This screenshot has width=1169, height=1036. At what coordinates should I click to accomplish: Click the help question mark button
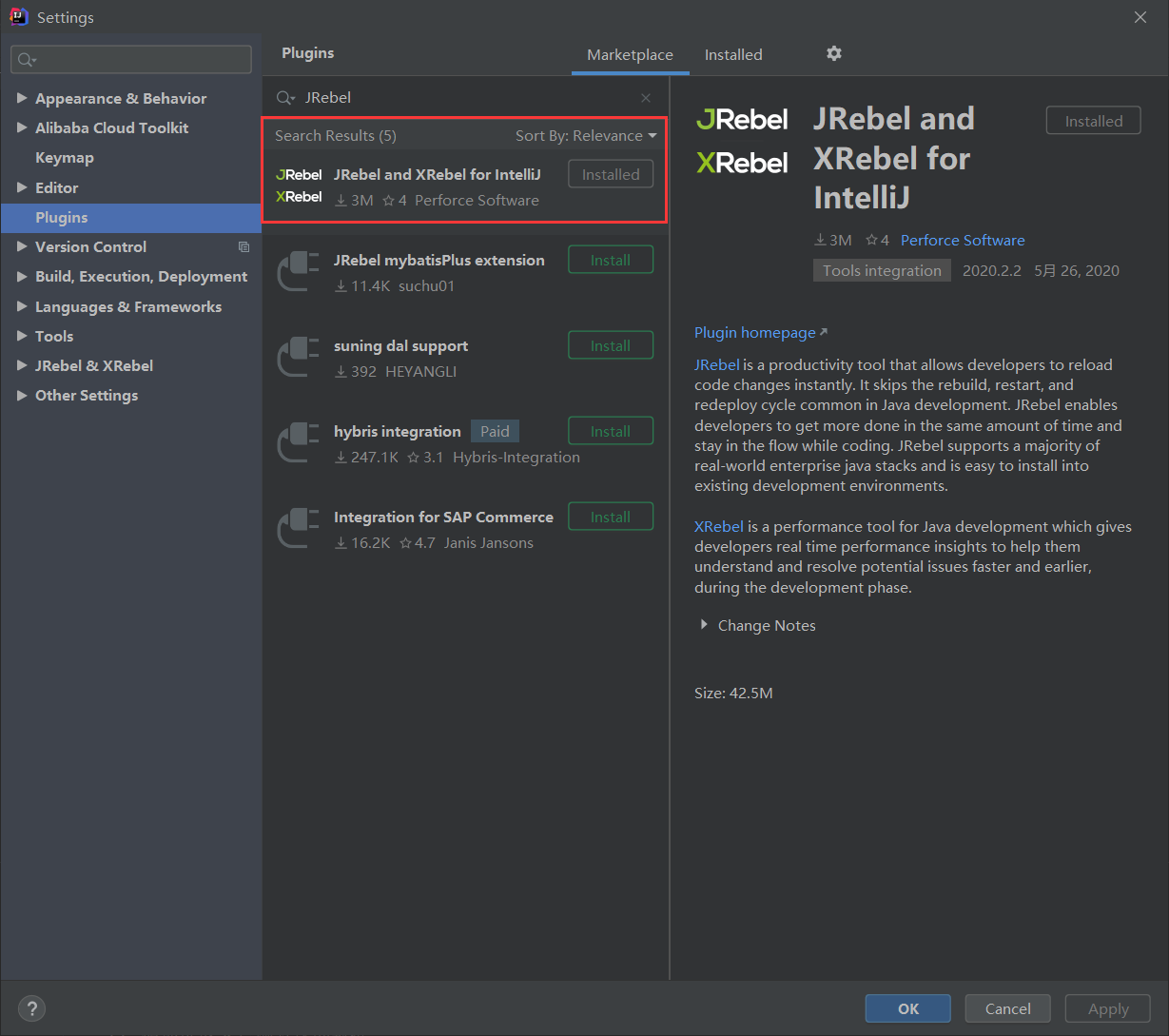point(31,1009)
